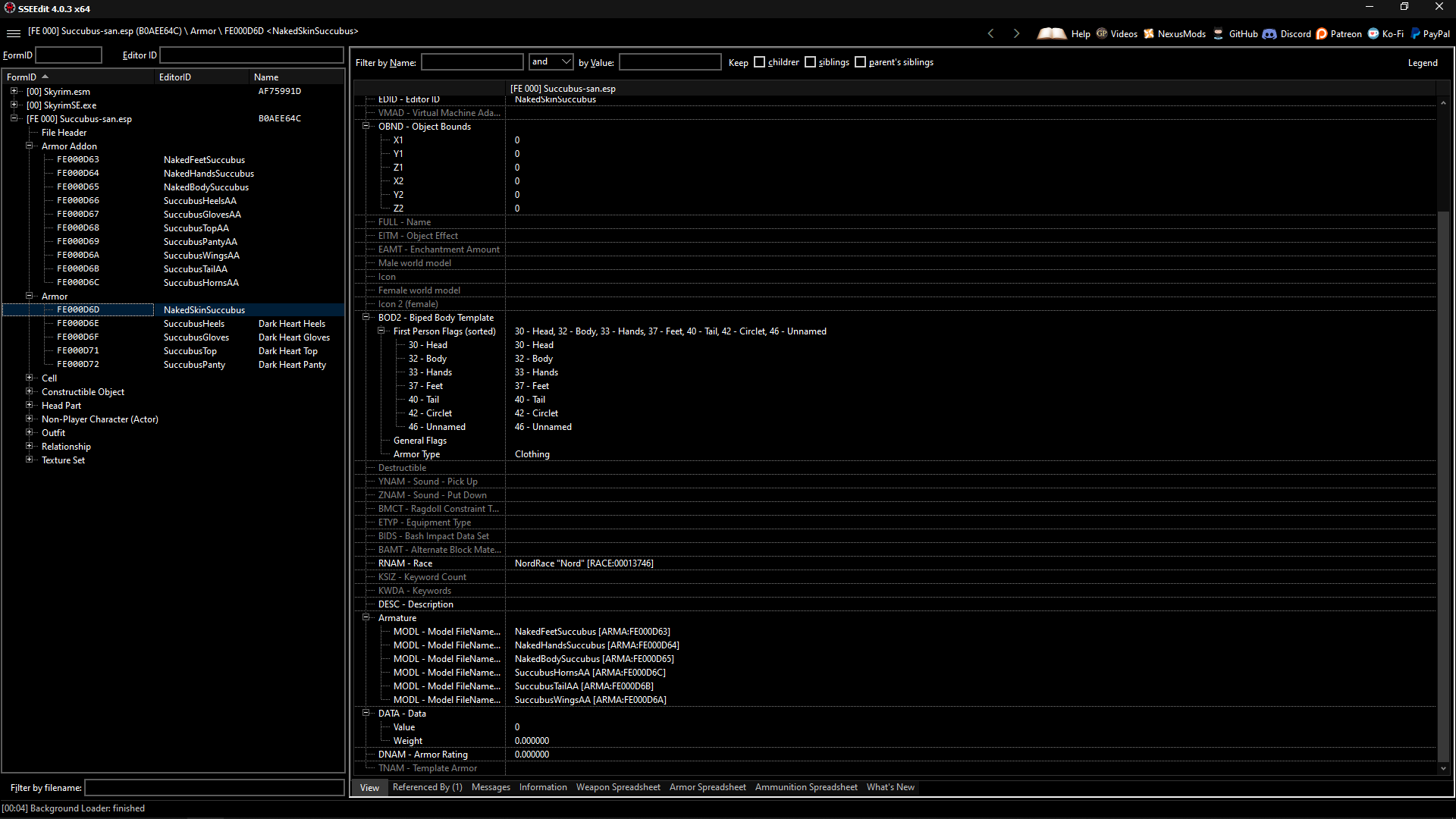The image size is (1456, 819).
Task: Sort by FormID column header
Action: 78,77
